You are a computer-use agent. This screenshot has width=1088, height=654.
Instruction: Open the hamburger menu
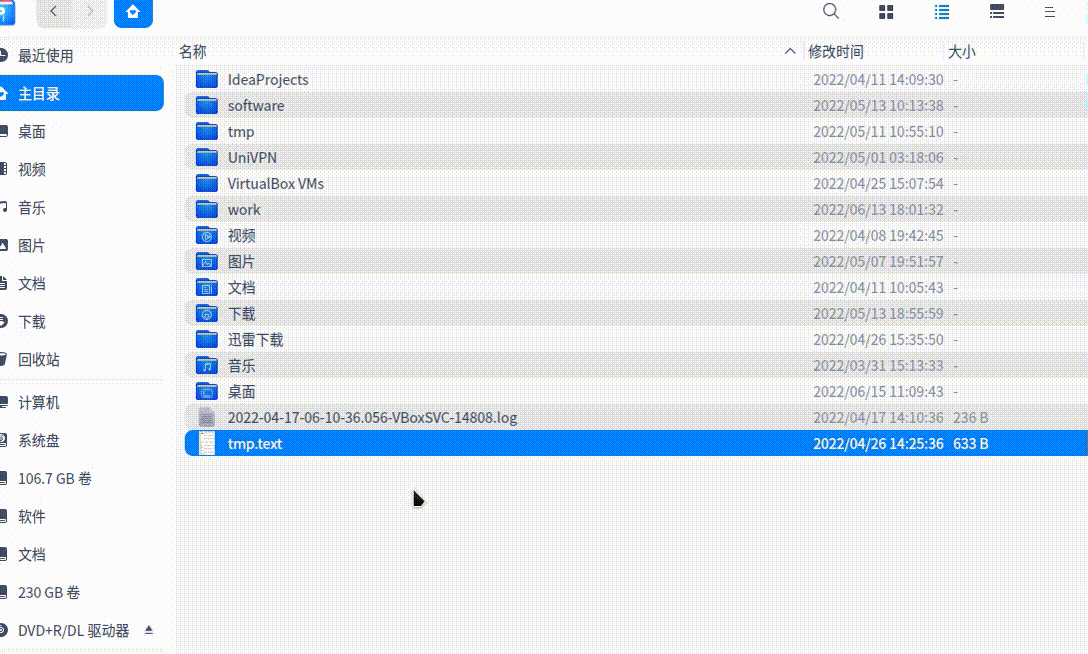click(x=1048, y=13)
